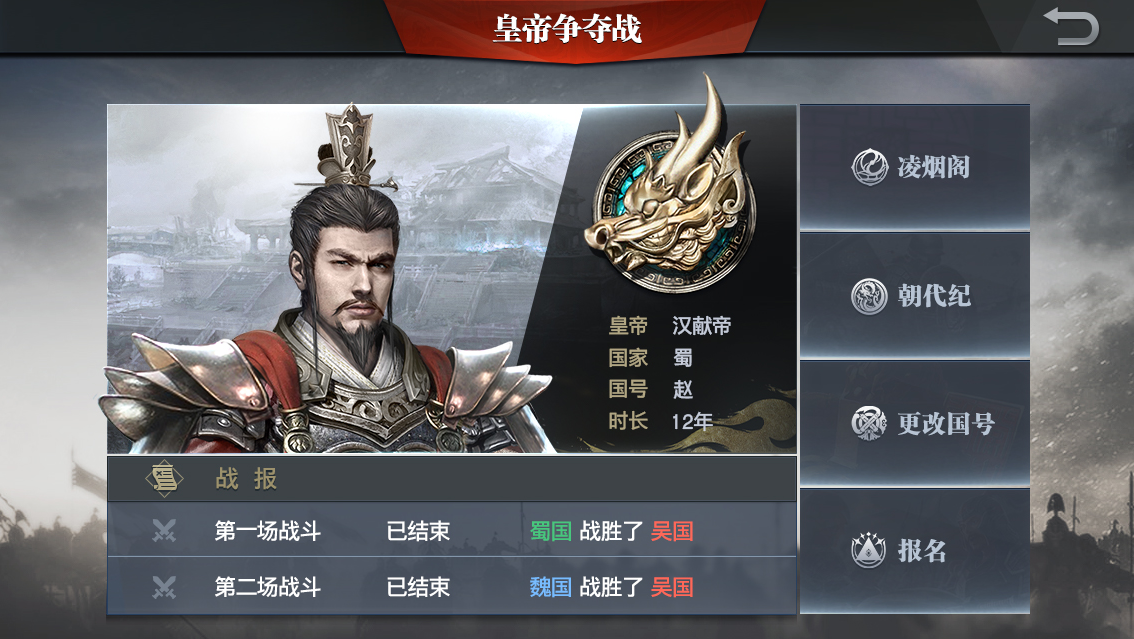The height and width of the screenshot is (639, 1134).
Task: Click the 蜀国 green text link
Action: click(x=551, y=531)
